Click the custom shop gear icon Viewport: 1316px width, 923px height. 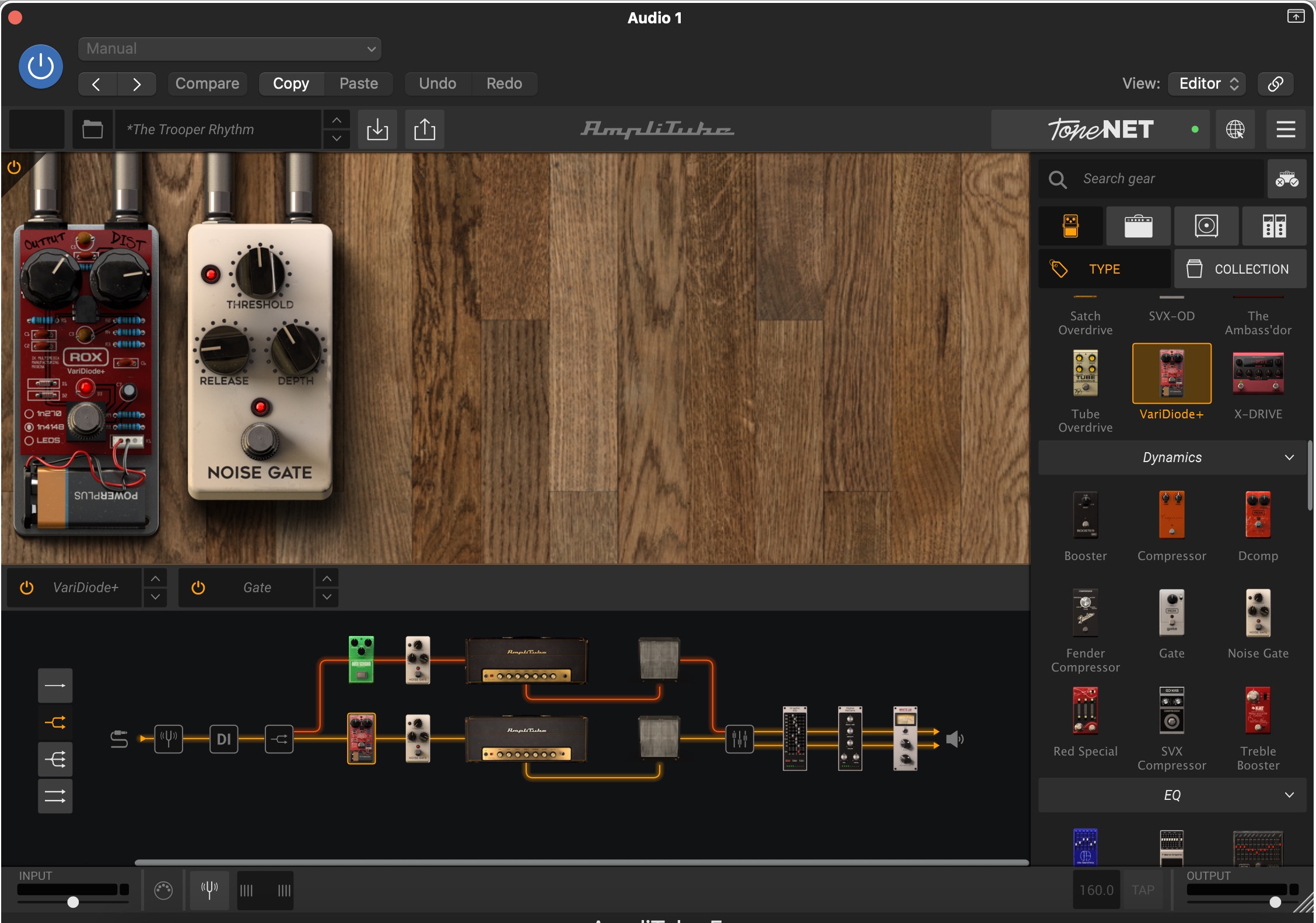point(1286,179)
